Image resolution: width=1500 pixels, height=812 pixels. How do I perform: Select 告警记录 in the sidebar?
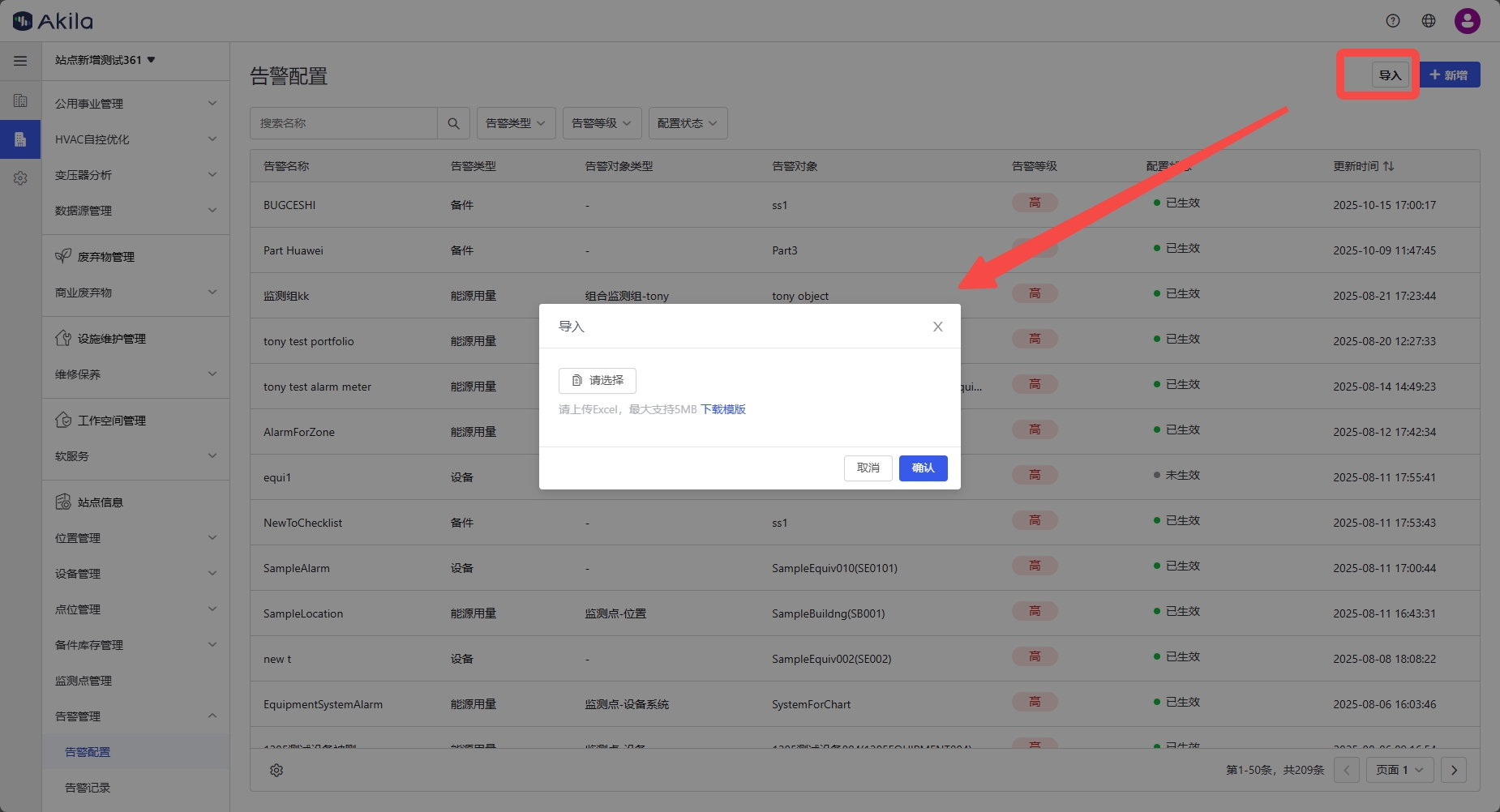click(88, 788)
